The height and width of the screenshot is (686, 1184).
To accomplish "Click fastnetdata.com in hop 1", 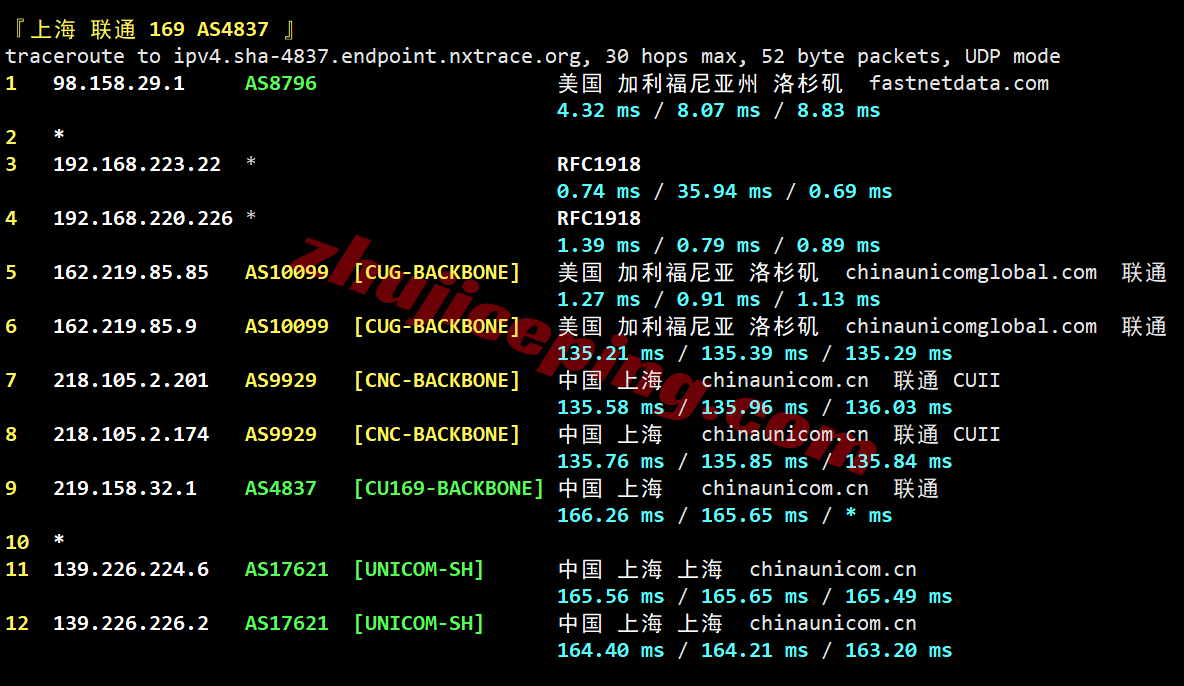I will coord(959,83).
